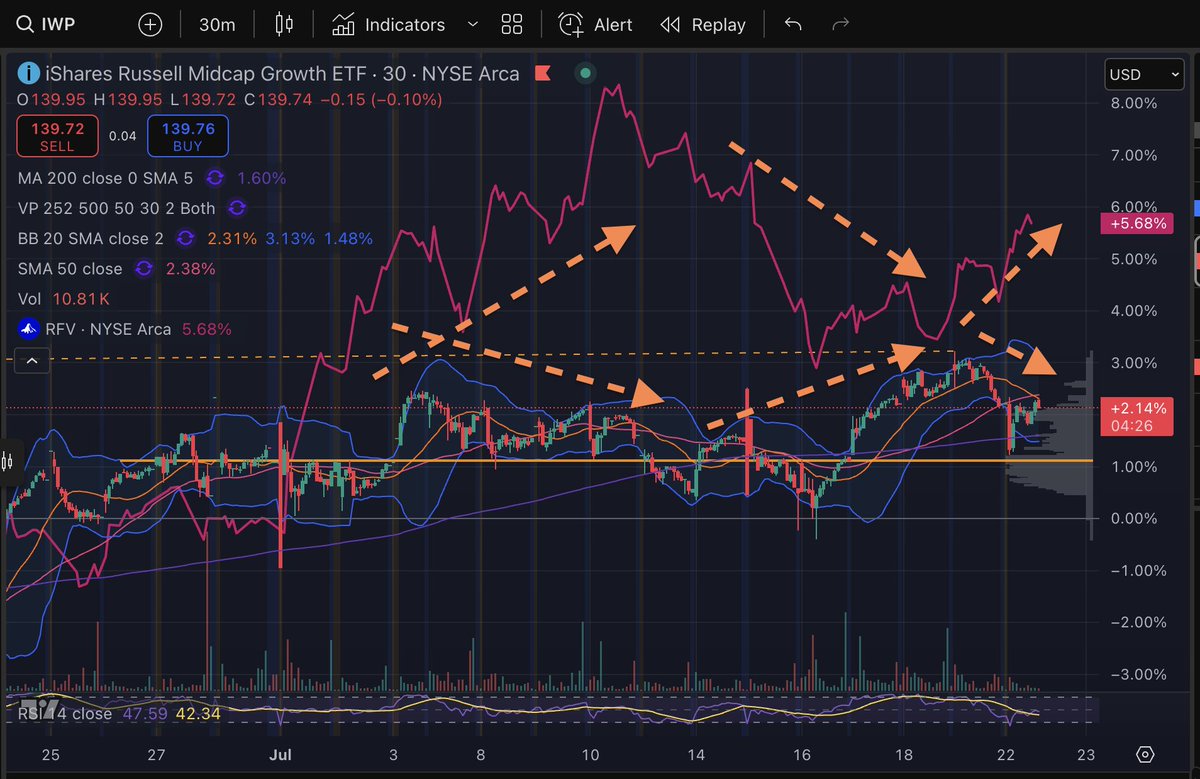This screenshot has height=779, width=1200.
Task: Click the 0.04 spread value
Action: (x=122, y=136)
